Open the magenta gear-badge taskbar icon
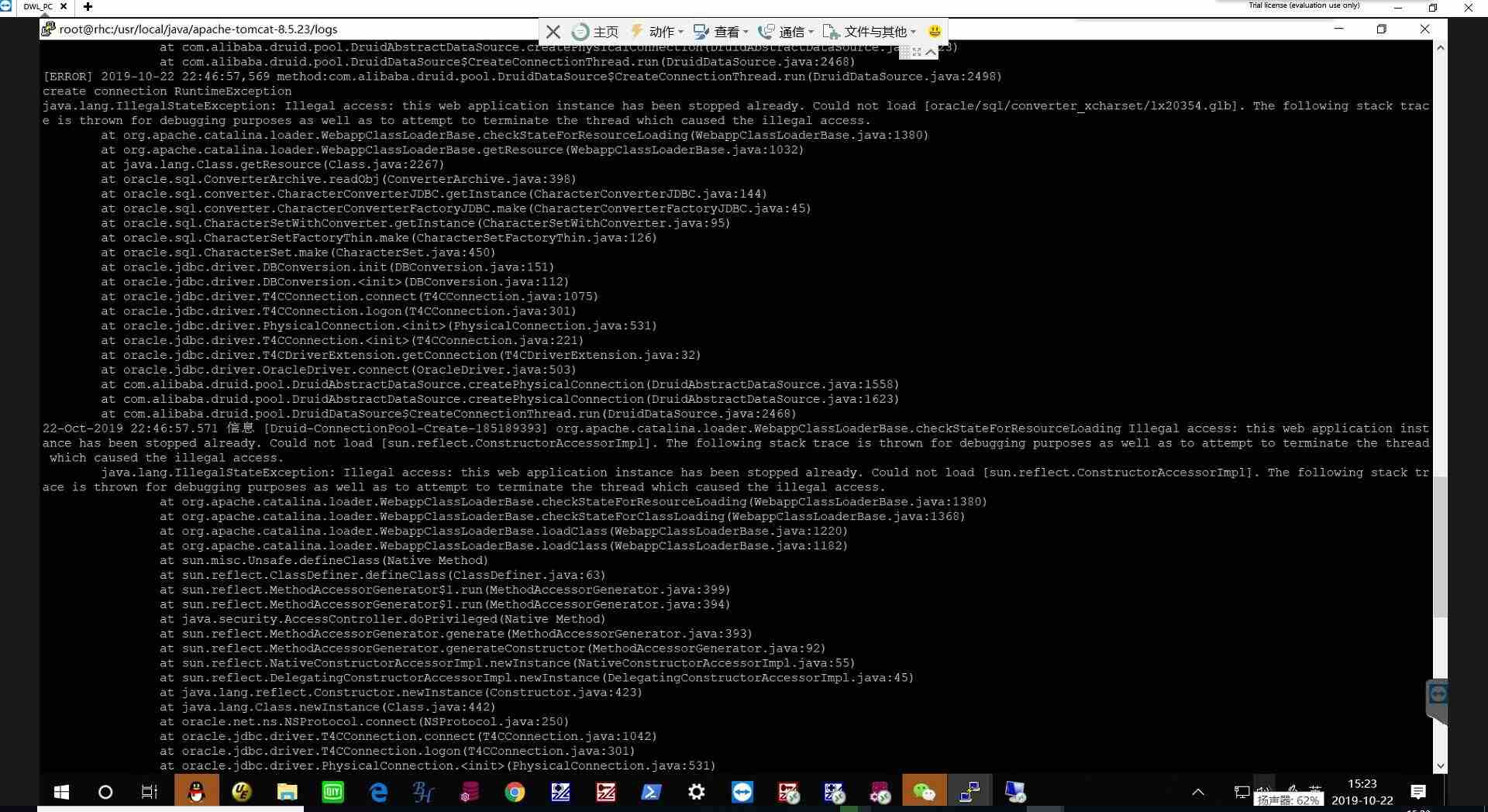 (880, 792)
